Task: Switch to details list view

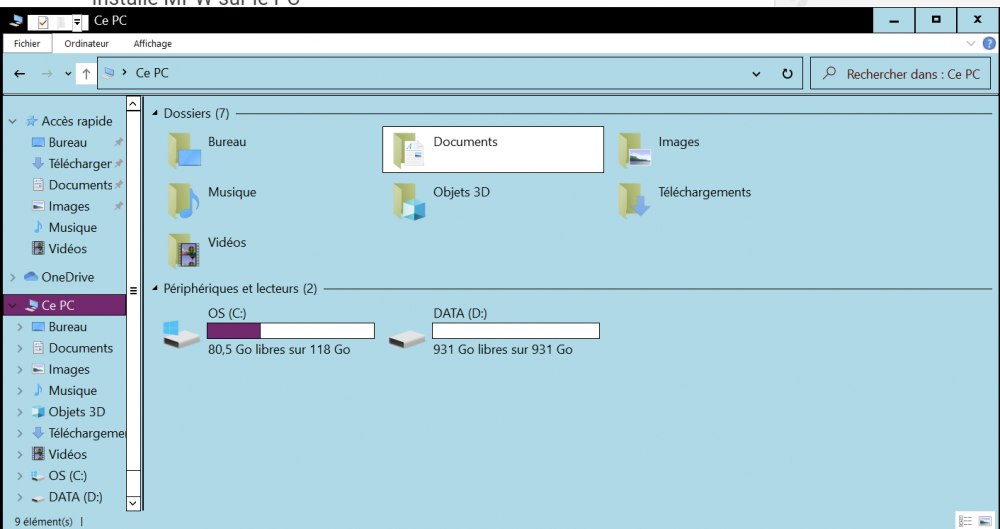Action: (965, 521)
